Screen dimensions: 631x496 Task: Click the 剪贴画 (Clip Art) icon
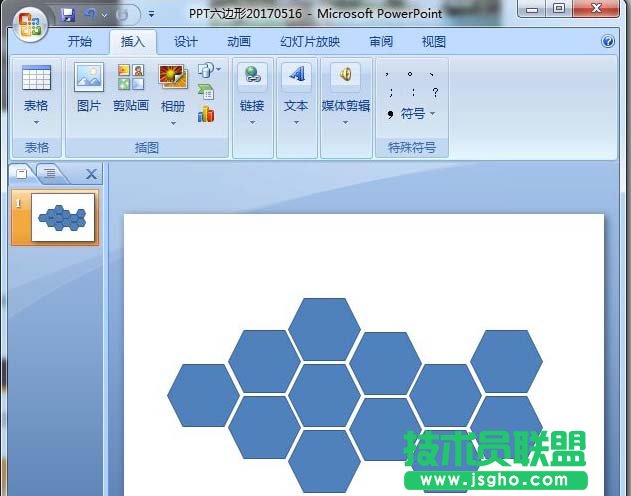[130, 78]
